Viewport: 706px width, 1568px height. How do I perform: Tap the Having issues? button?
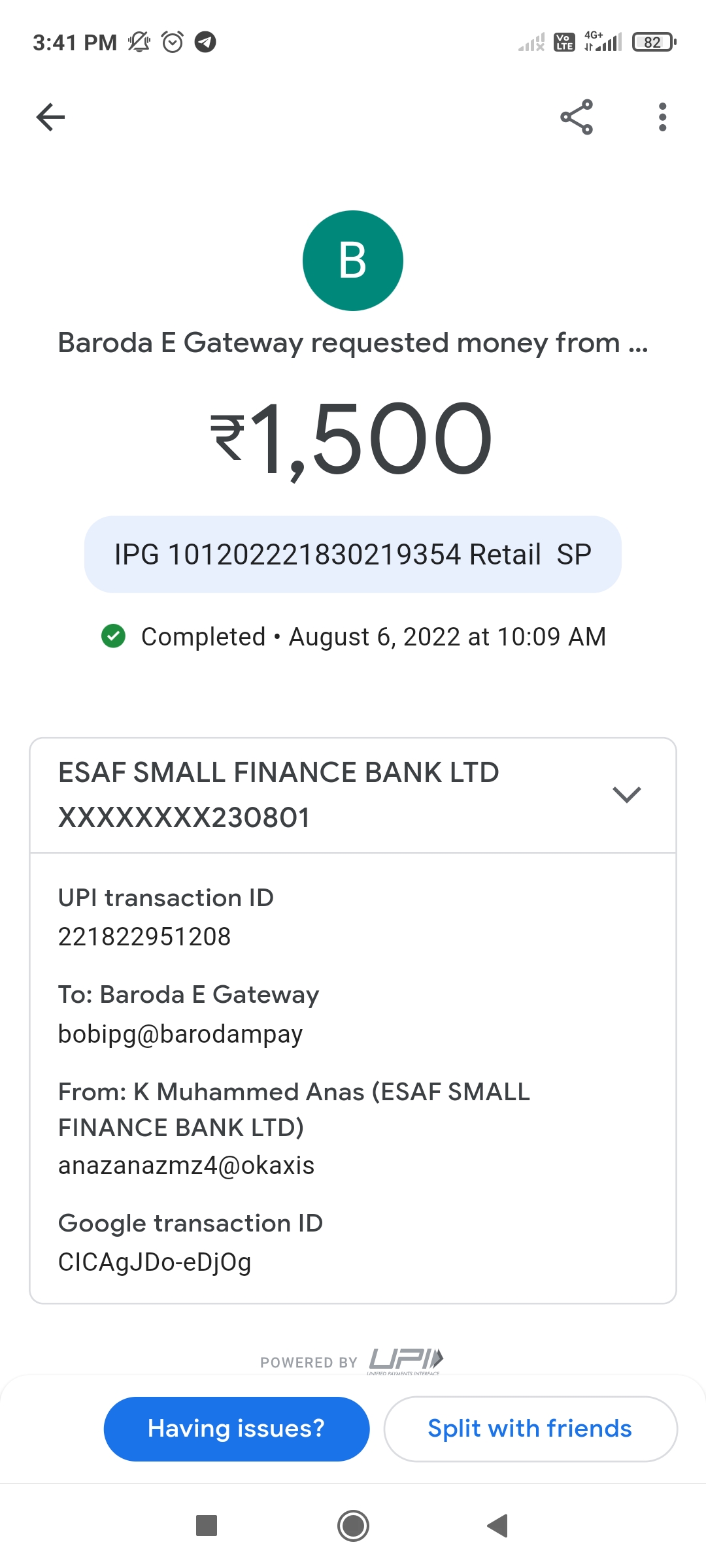tap(237, 1429)
